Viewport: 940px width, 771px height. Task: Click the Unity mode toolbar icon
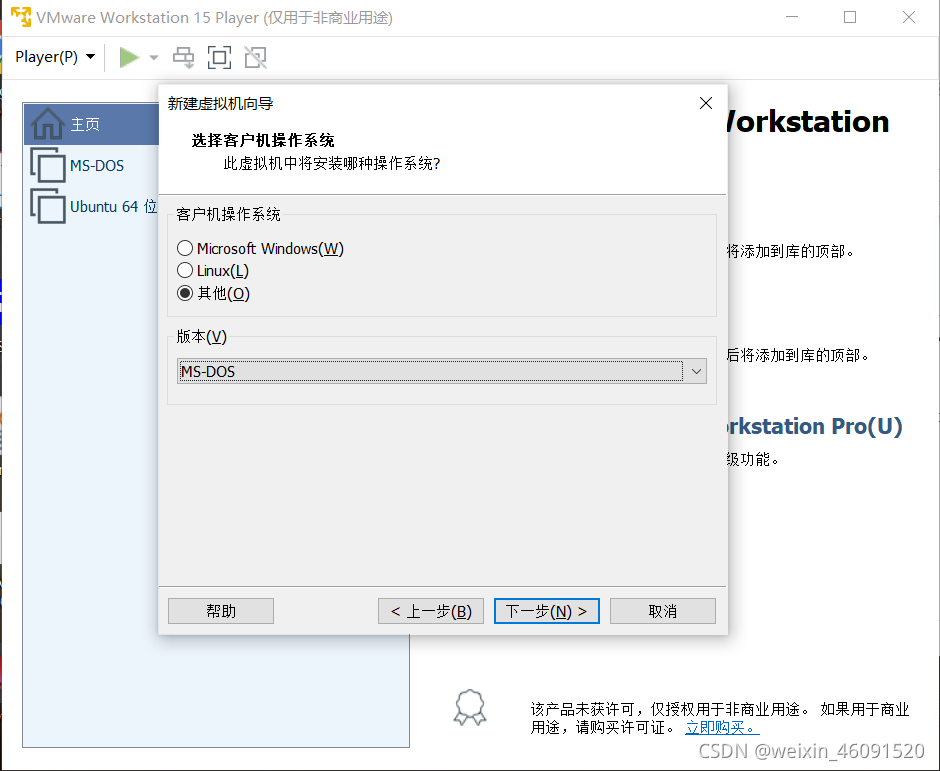[x=255, y=57]
